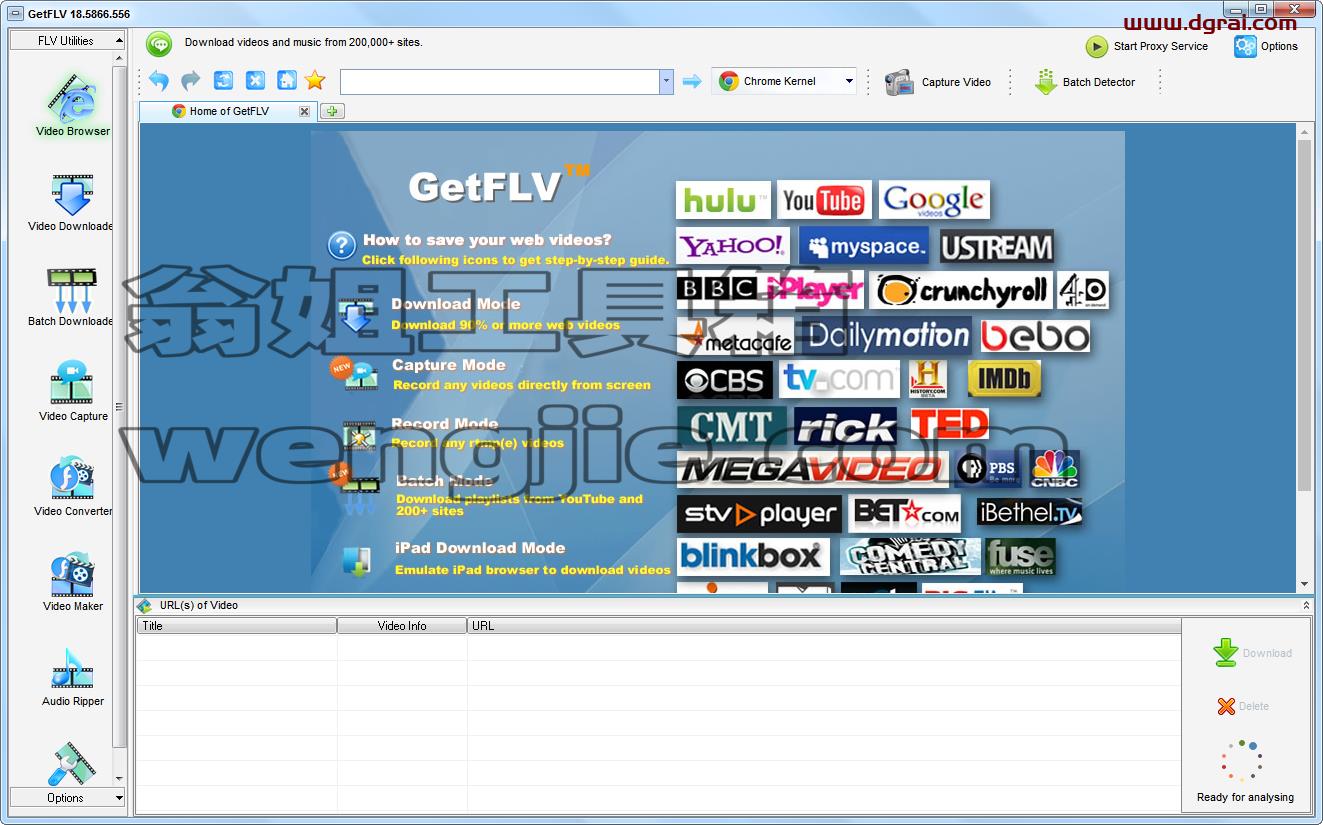Viewport: 1323px width, 825px height.
Task: Click in the URL address field
Action: coord(500,82)
